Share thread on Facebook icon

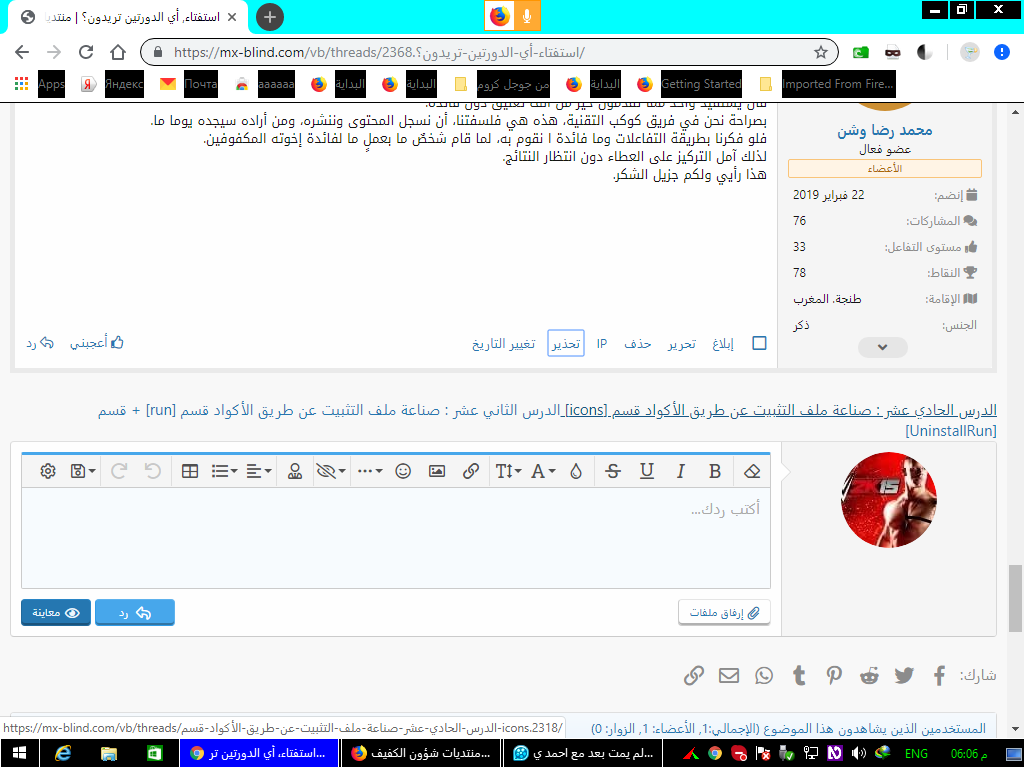[x=939, y=676]
